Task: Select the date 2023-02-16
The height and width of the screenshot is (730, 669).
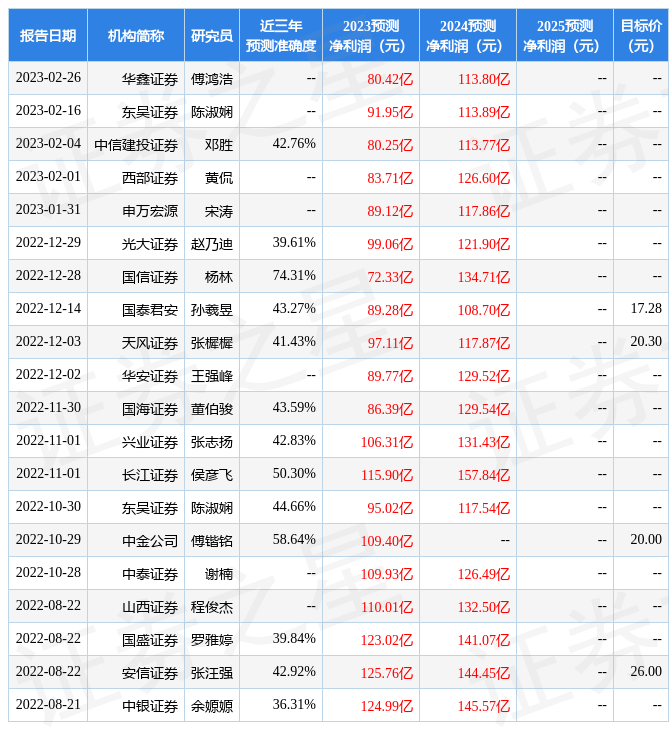Action: [48, 111]
